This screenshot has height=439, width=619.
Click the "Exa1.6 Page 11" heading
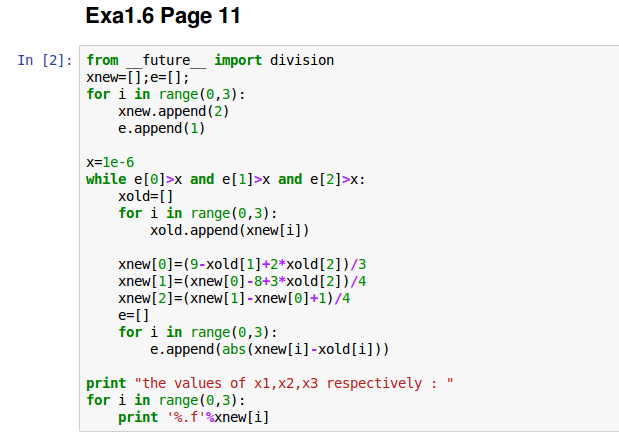pyautogui.click(x=163, y=17)
